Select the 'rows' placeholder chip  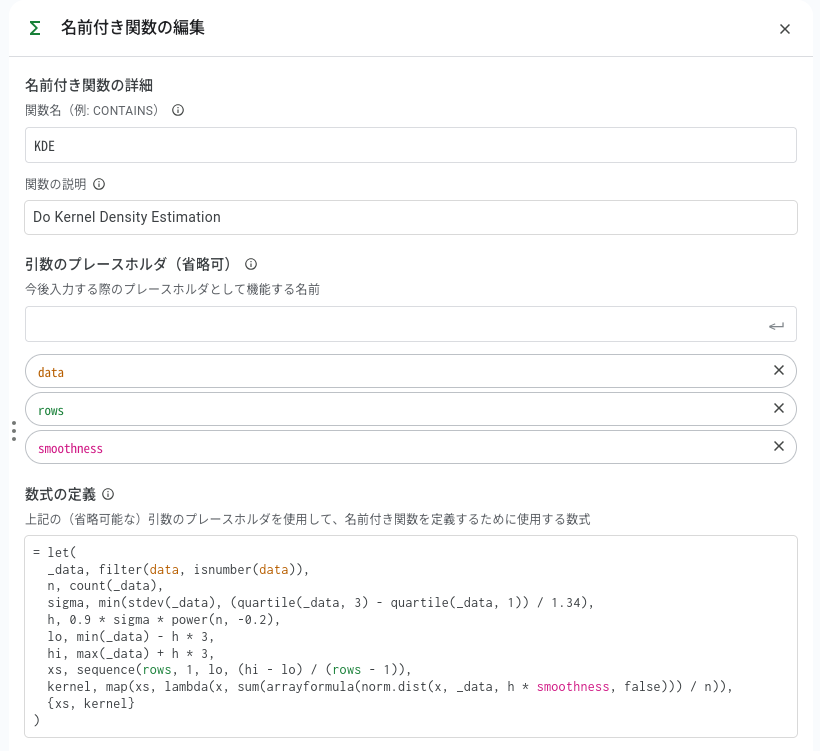411,409
